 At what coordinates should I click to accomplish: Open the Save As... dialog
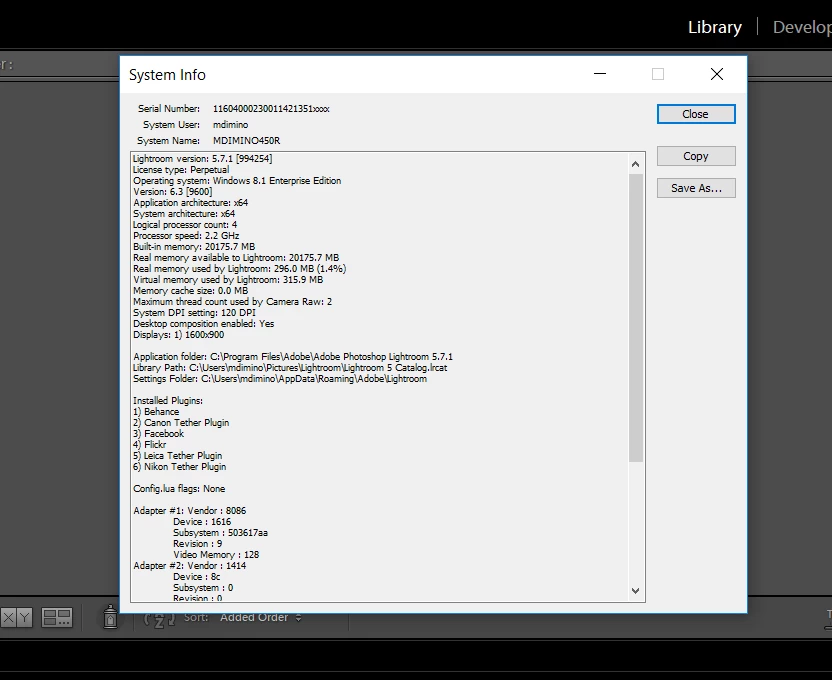point(696,188)
